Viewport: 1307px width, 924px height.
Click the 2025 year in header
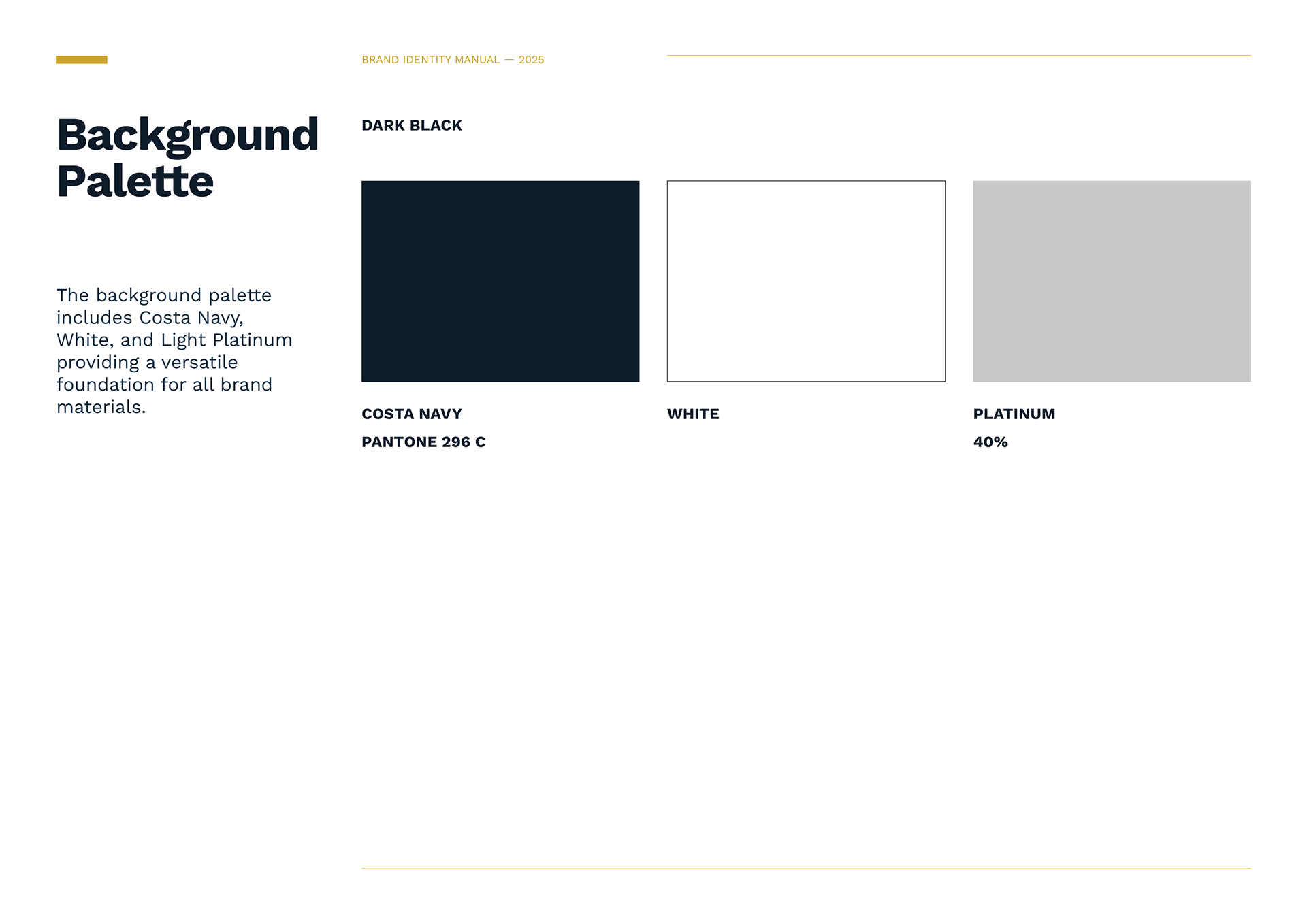point(531,60)
